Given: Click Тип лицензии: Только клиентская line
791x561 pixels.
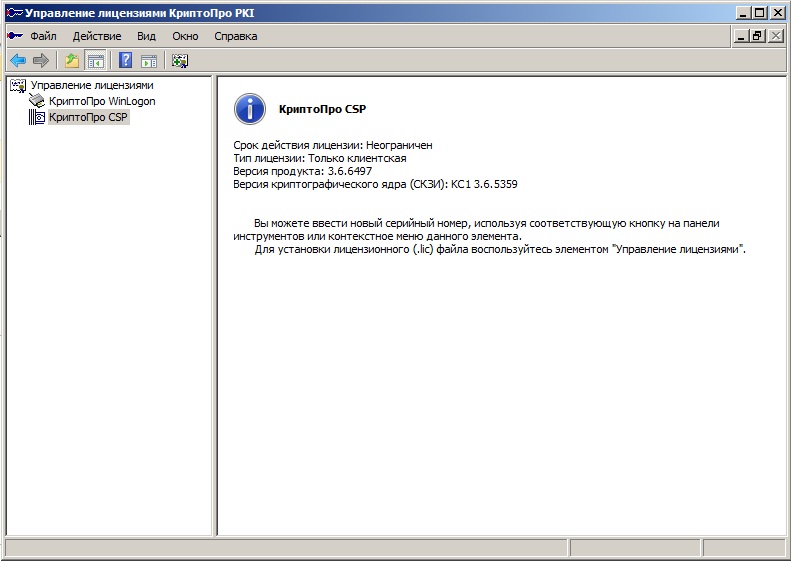Looking at the screenshot, I should pyautogui.click(x=320, y=158).
